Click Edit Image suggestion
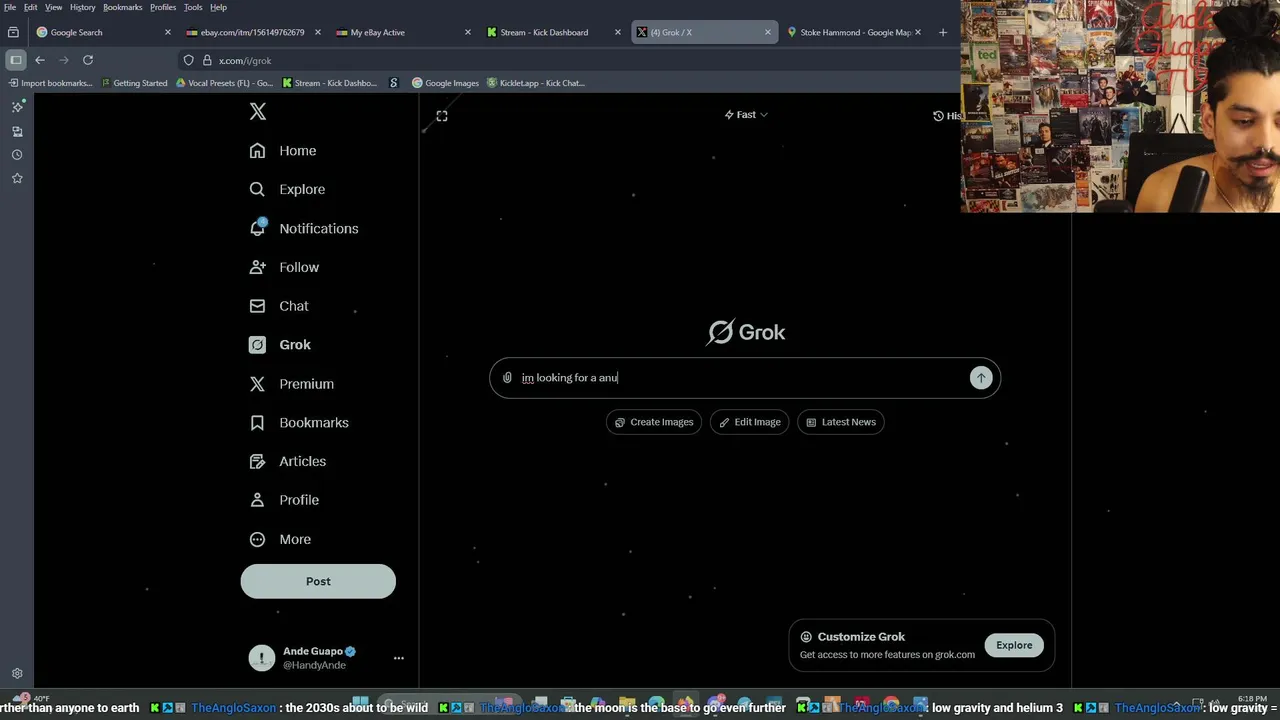The image size is (1280, 720). pos(750,422)
